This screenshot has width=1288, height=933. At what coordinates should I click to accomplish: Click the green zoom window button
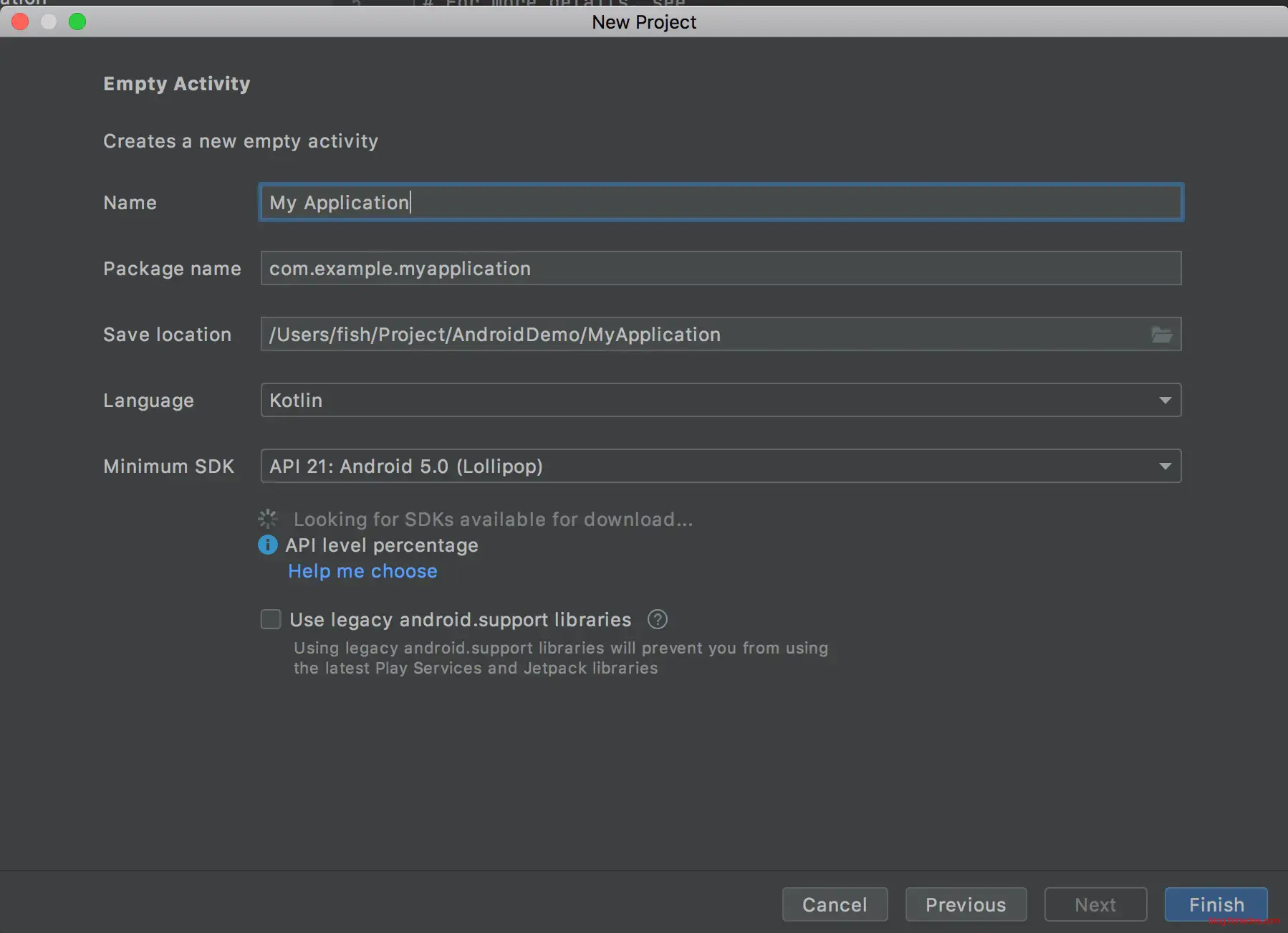coord(77,21)
